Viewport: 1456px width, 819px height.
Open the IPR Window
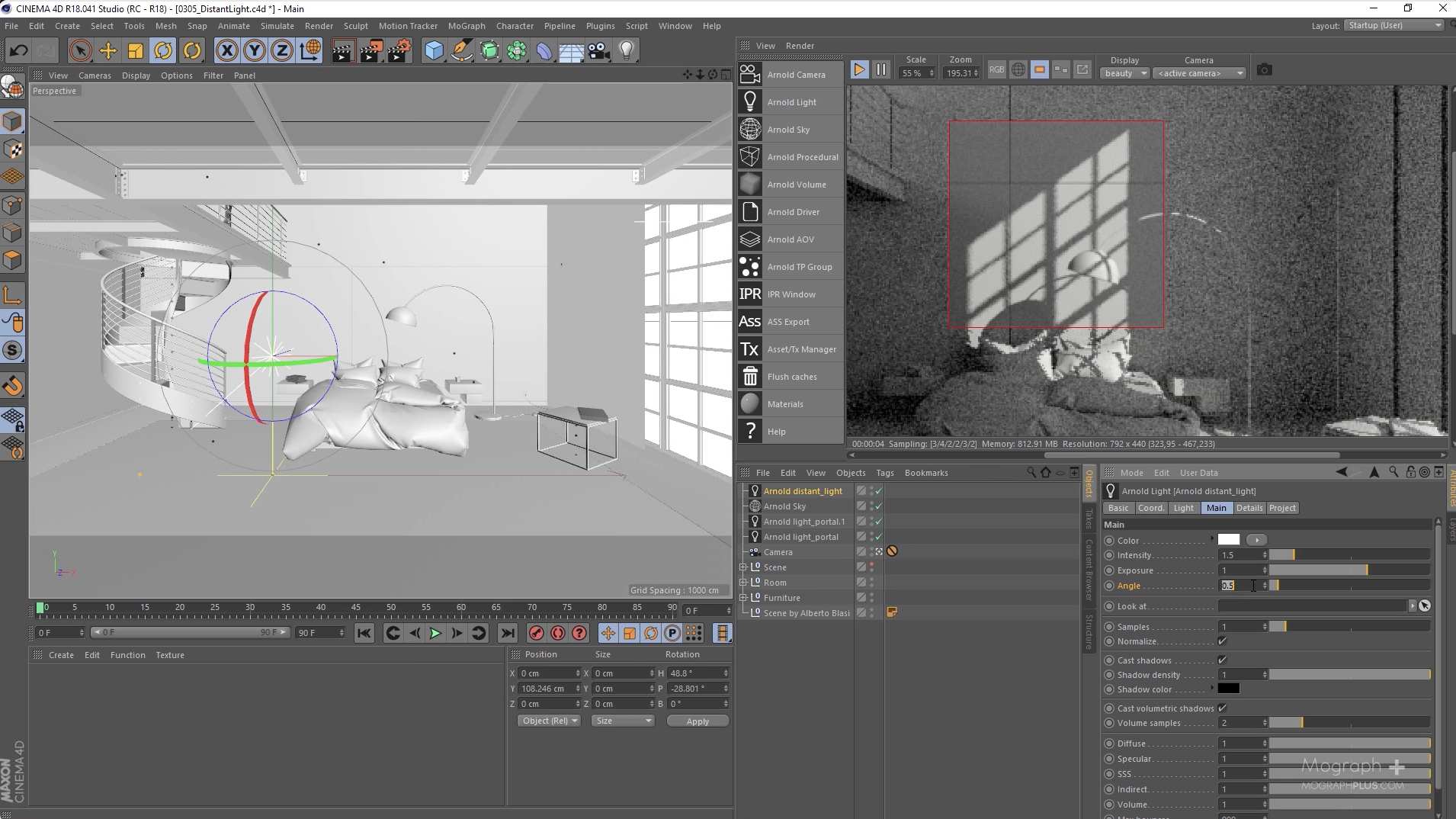(x=791, y=294)
